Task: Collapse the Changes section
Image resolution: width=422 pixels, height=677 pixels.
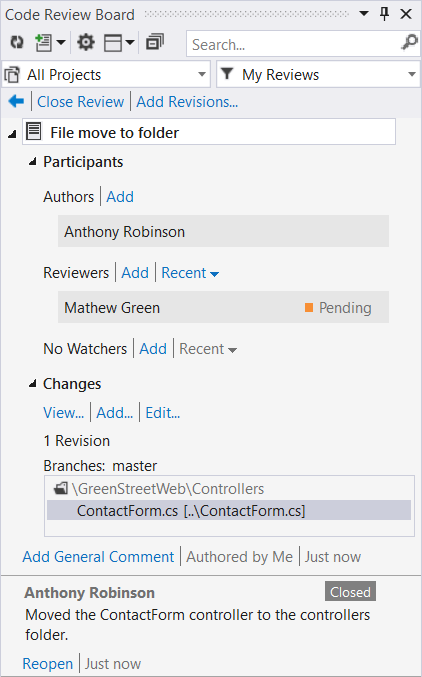Action: 32,384
